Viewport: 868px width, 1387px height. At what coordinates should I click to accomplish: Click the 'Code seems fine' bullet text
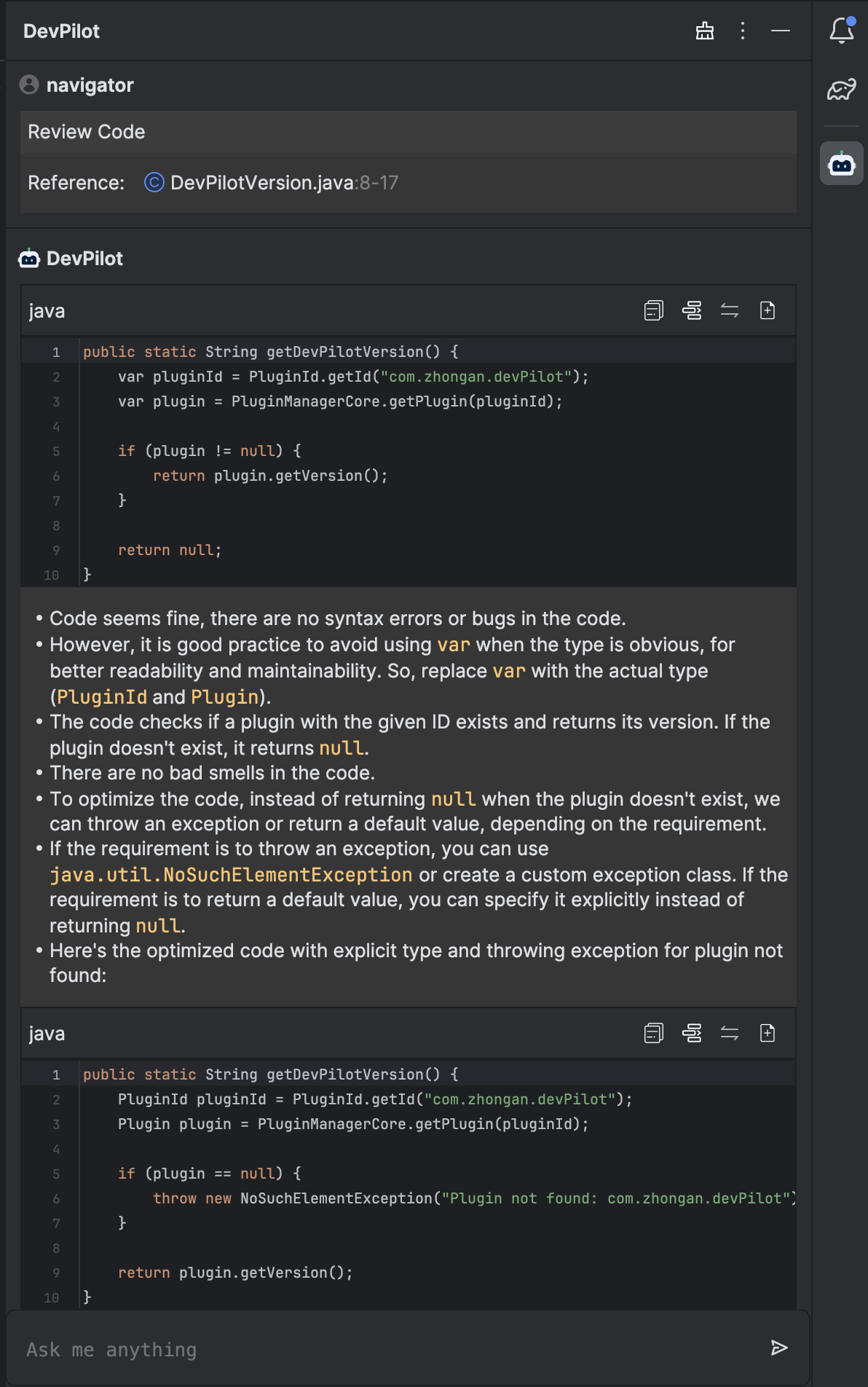[338, 618]
